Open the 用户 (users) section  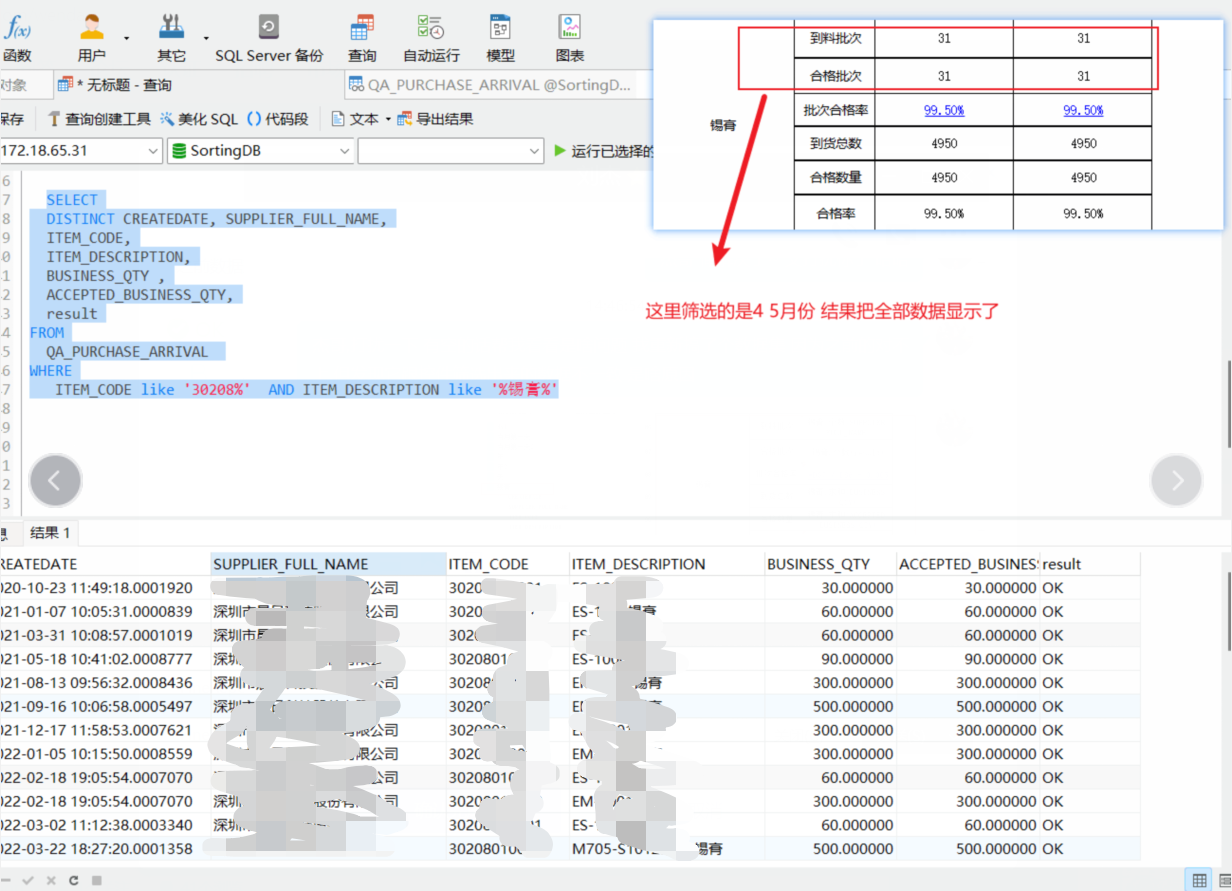tap(92, 38)
